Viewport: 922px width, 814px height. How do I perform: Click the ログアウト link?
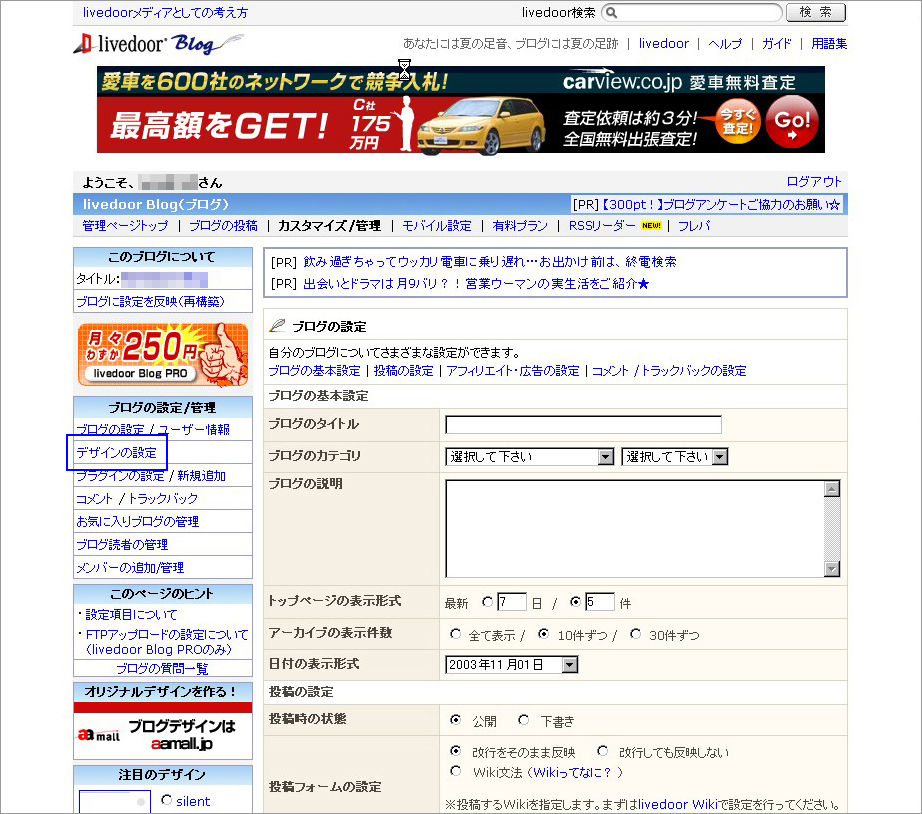pos(814,182)
